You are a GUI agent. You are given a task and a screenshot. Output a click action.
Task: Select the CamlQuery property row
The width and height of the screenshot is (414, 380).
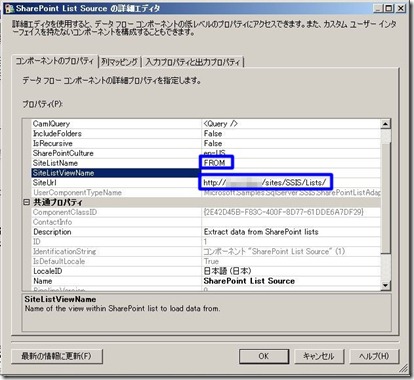coord(206,124)
